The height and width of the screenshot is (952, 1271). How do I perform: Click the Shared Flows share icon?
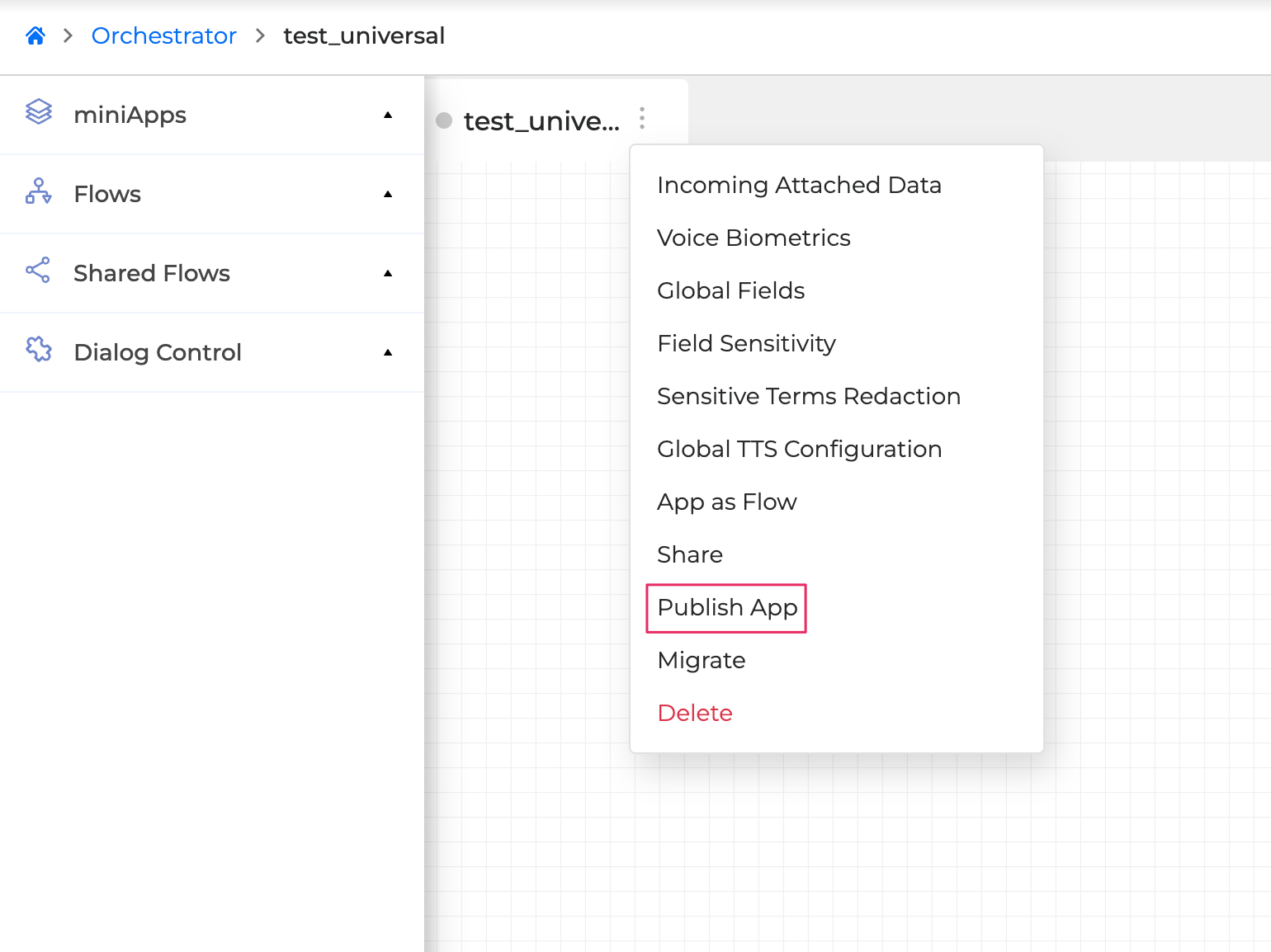click(x=38, y=273)
